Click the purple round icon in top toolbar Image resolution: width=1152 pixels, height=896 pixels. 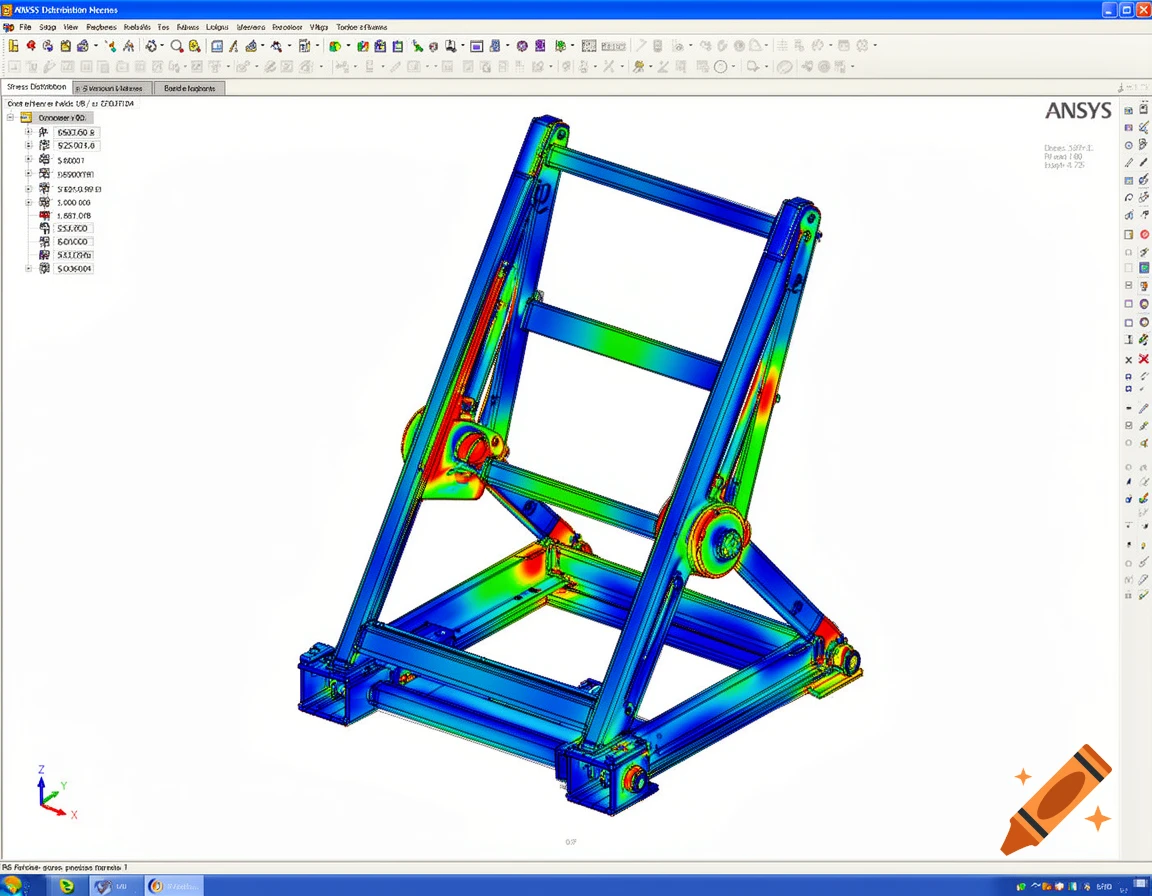[522, 46]
